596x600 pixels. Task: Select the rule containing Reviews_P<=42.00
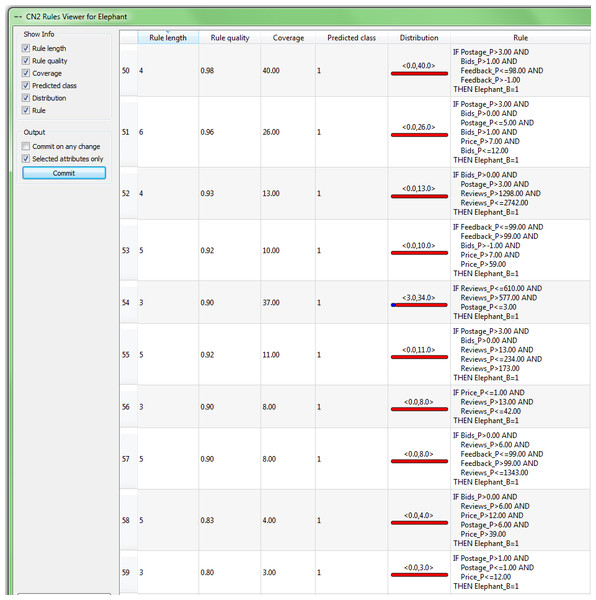[520, 406]
